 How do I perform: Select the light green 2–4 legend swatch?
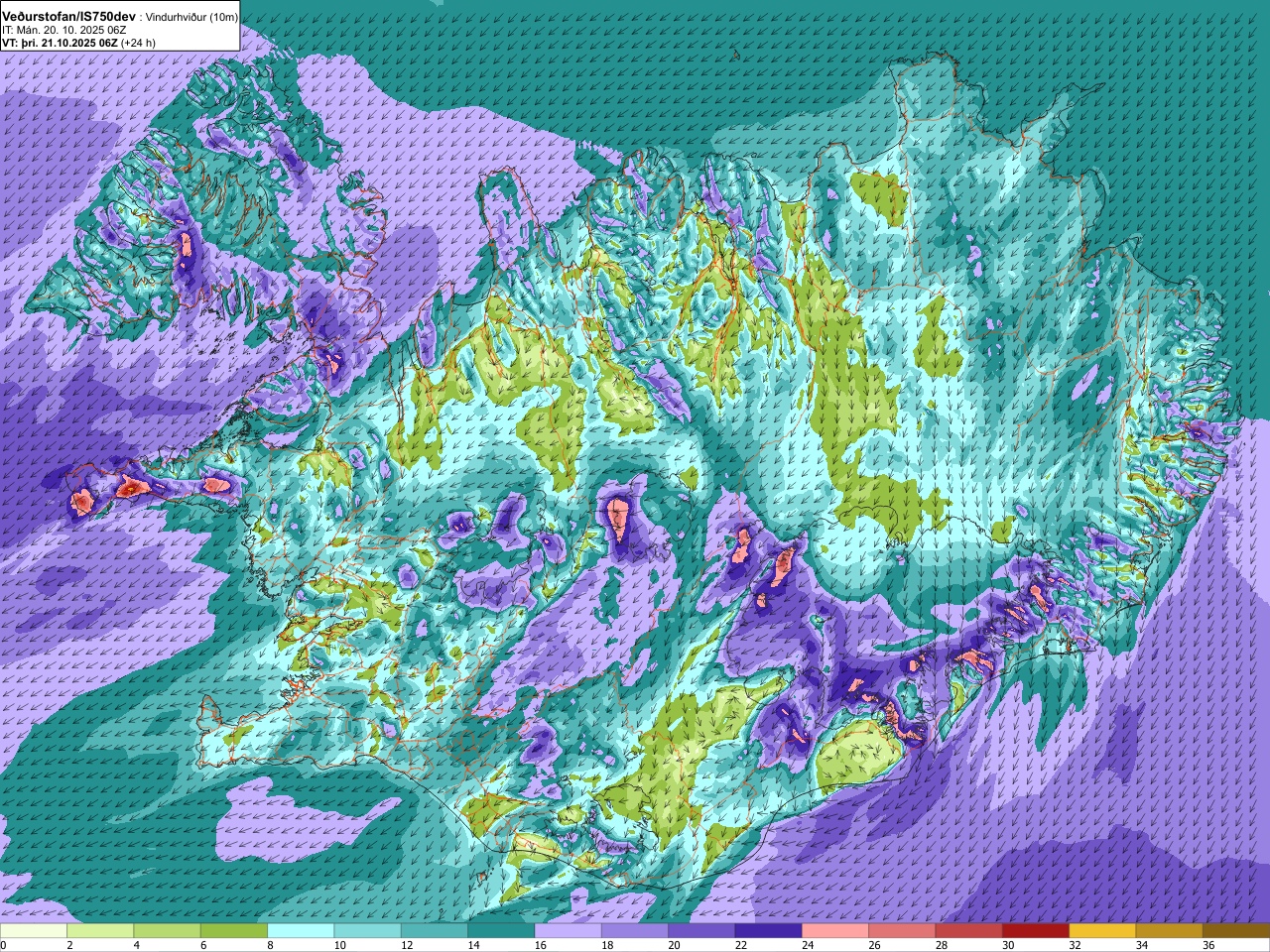(100, 931)
